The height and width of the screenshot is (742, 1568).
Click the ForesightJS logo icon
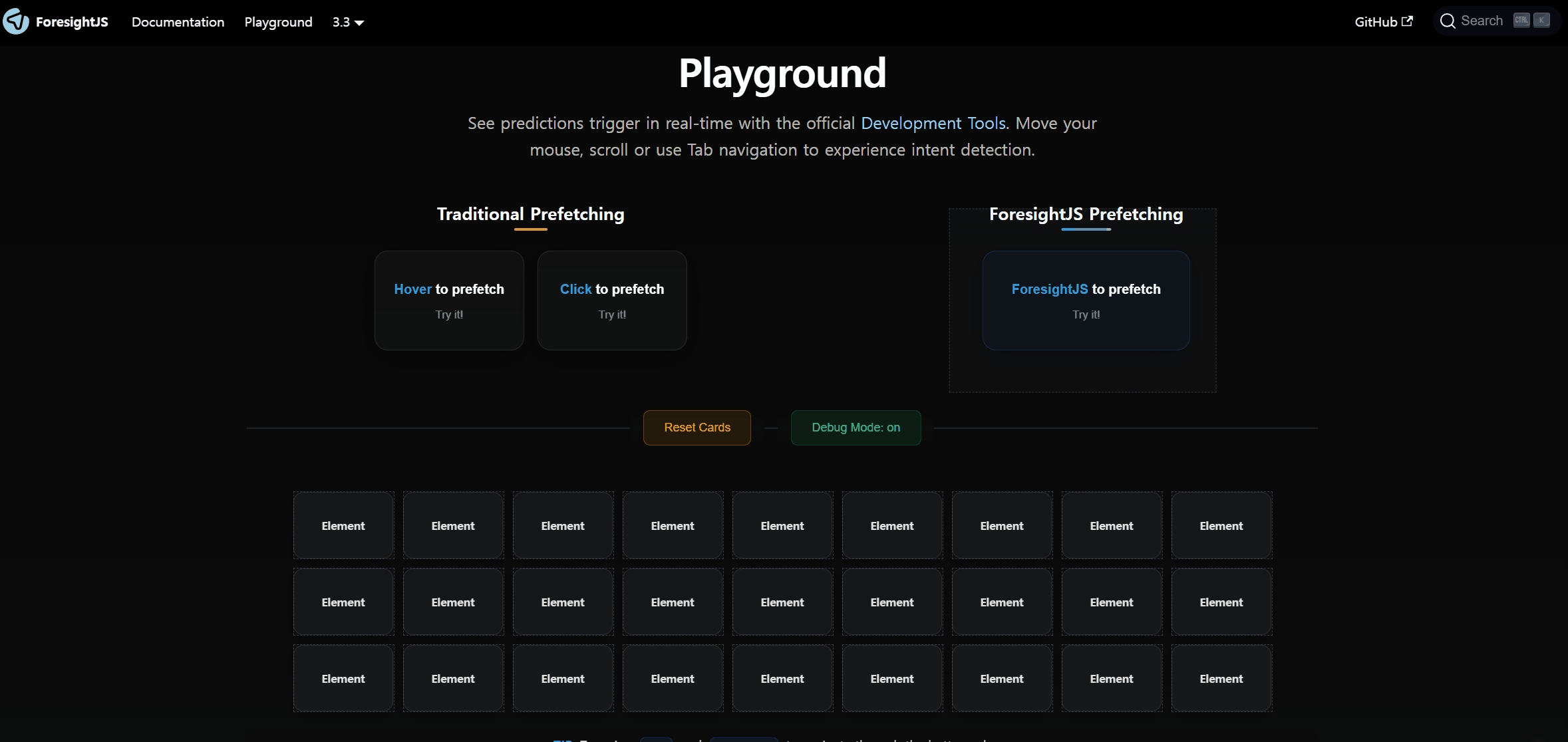pyautogui.click(x=16, y=21)
